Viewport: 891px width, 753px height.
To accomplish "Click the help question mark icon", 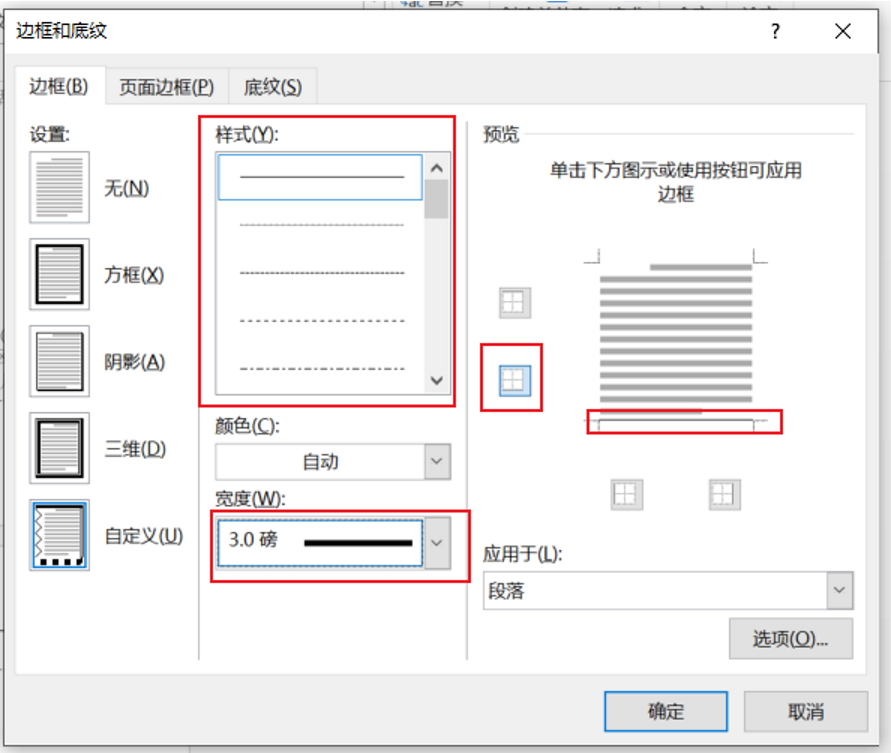I will coord(775,31).
